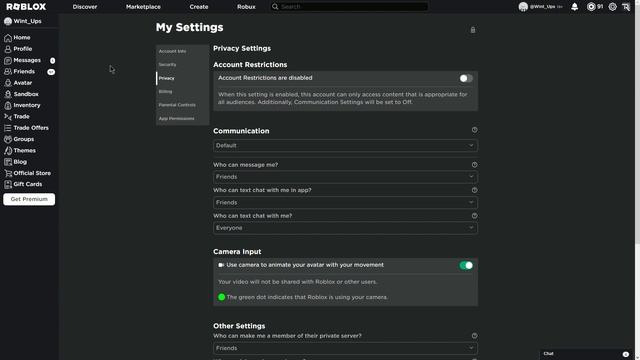Screen dimensions: 640x360
Task: Click the Wint_Ups name in the sidebar
Action: click(x=27, y=21)
